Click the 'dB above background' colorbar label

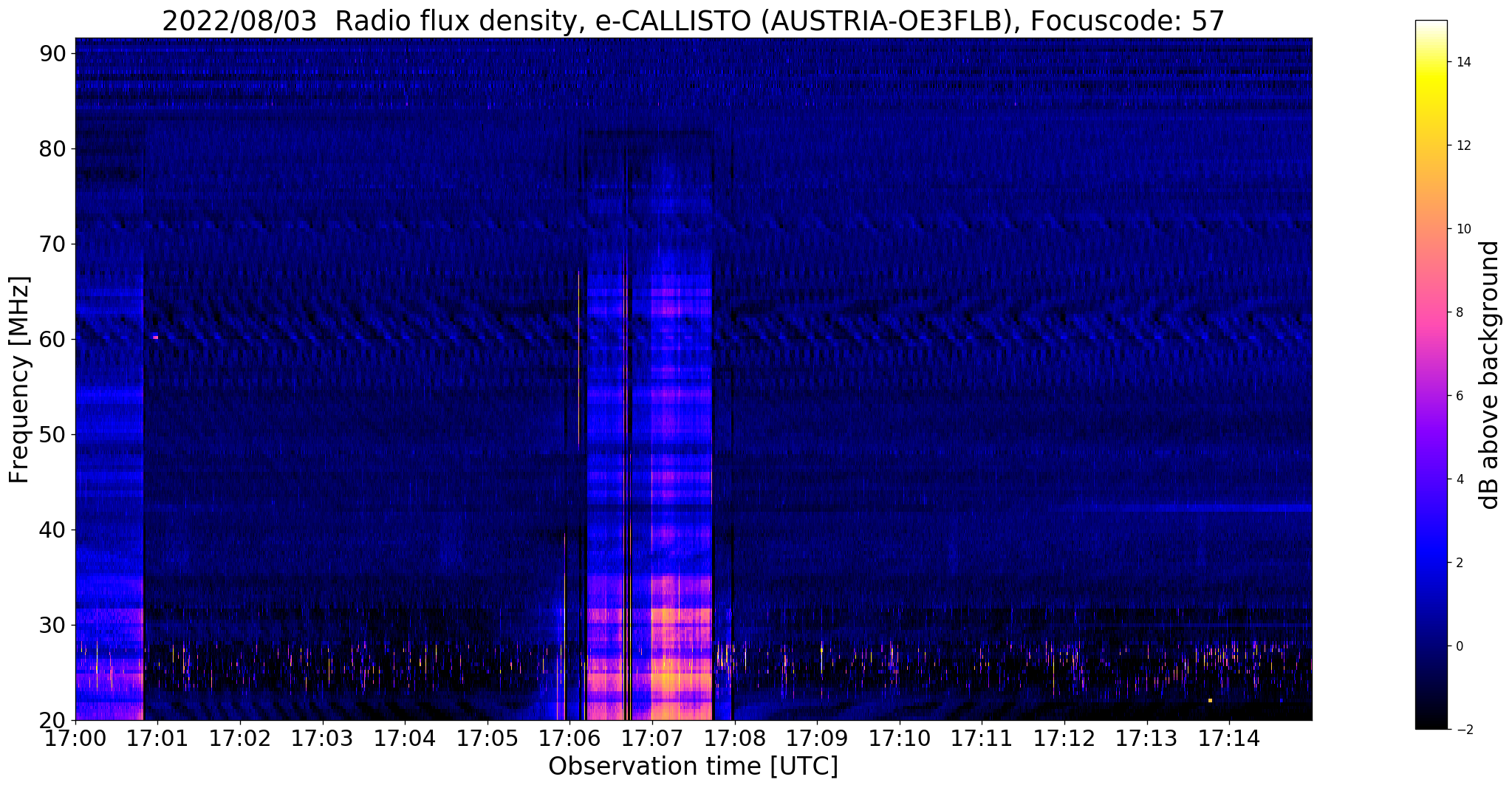(1490, 375)
